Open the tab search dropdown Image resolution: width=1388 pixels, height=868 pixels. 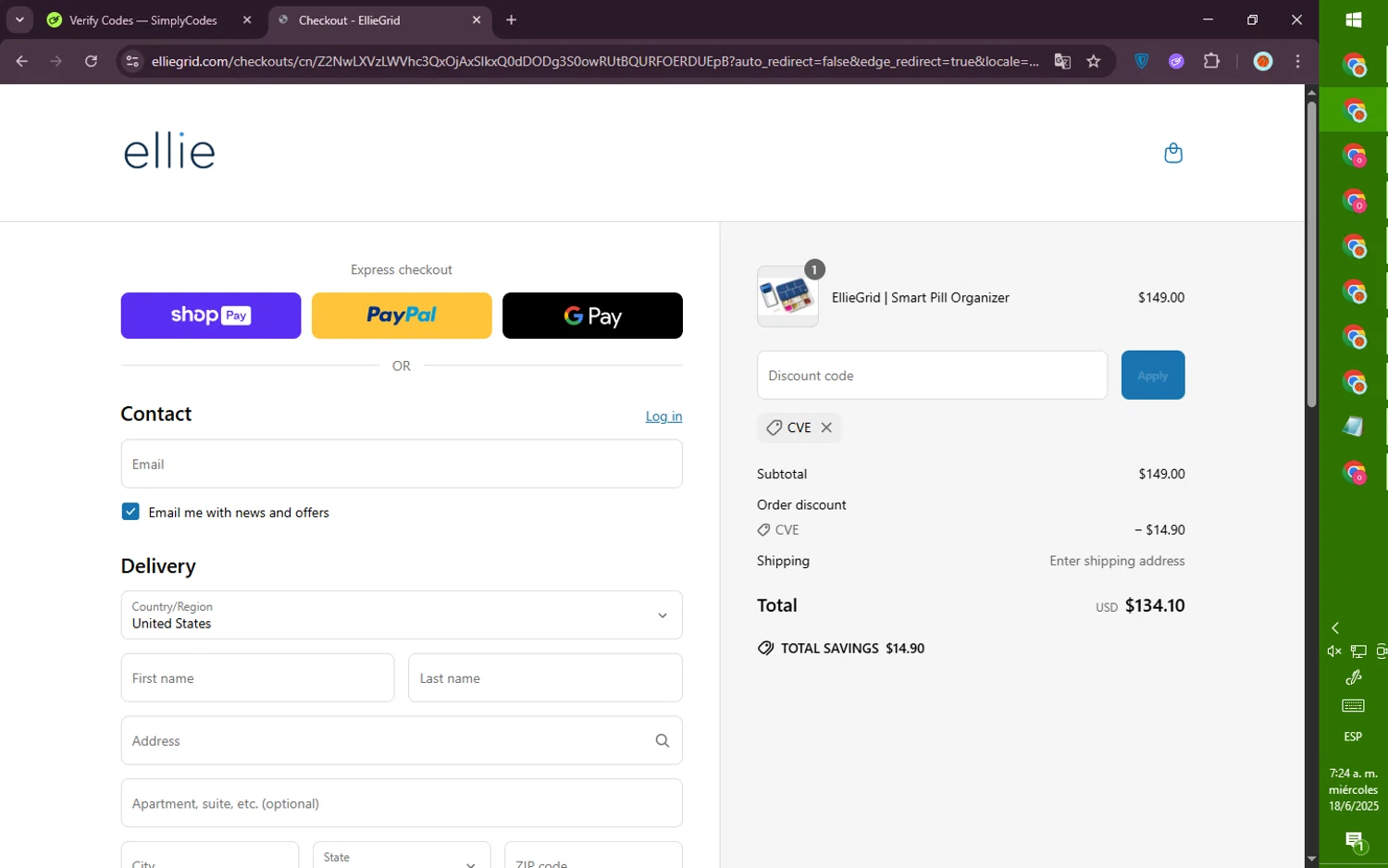tap(19, 19)
